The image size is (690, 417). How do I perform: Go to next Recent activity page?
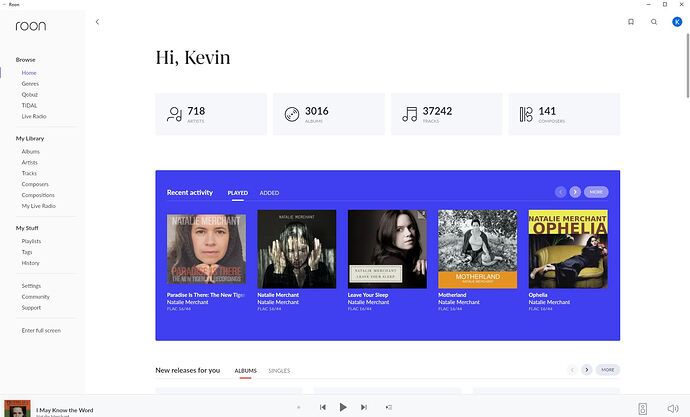click(x=575, y=192)
